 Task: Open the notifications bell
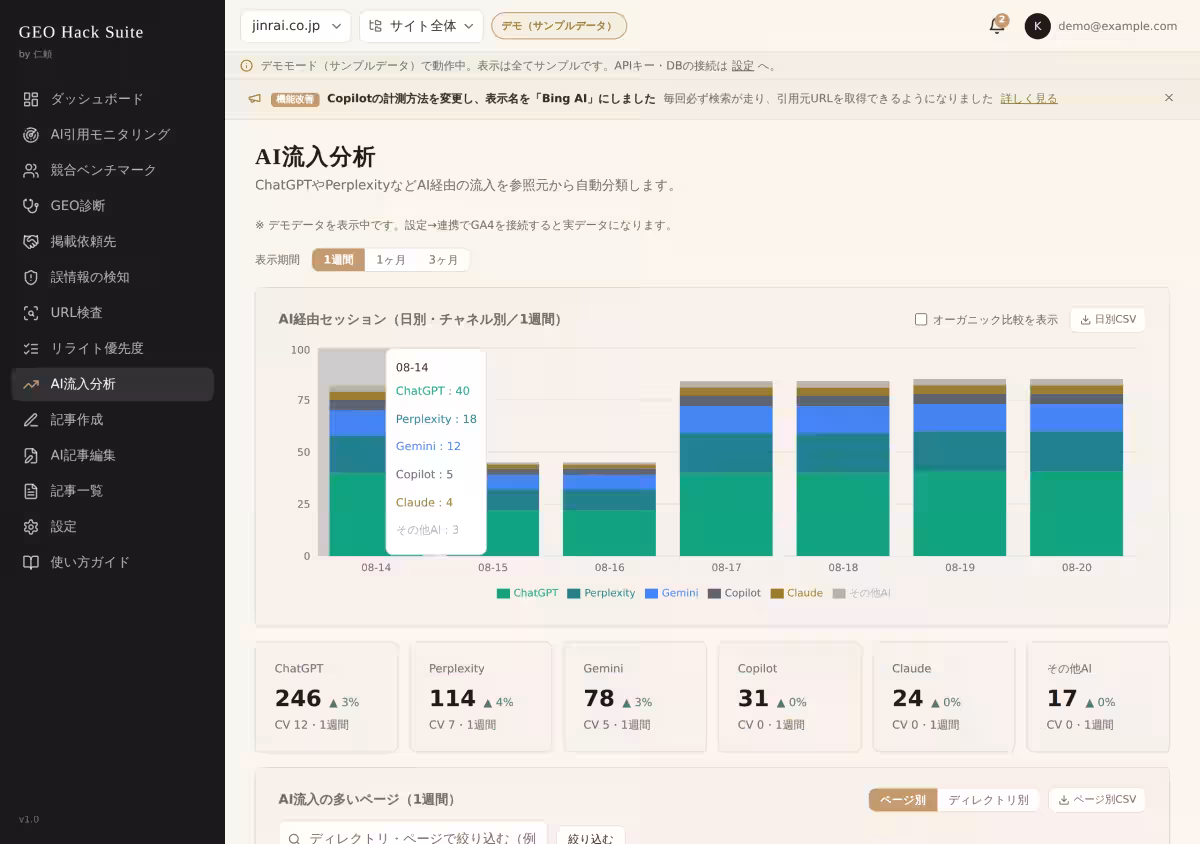pos(996,26)
